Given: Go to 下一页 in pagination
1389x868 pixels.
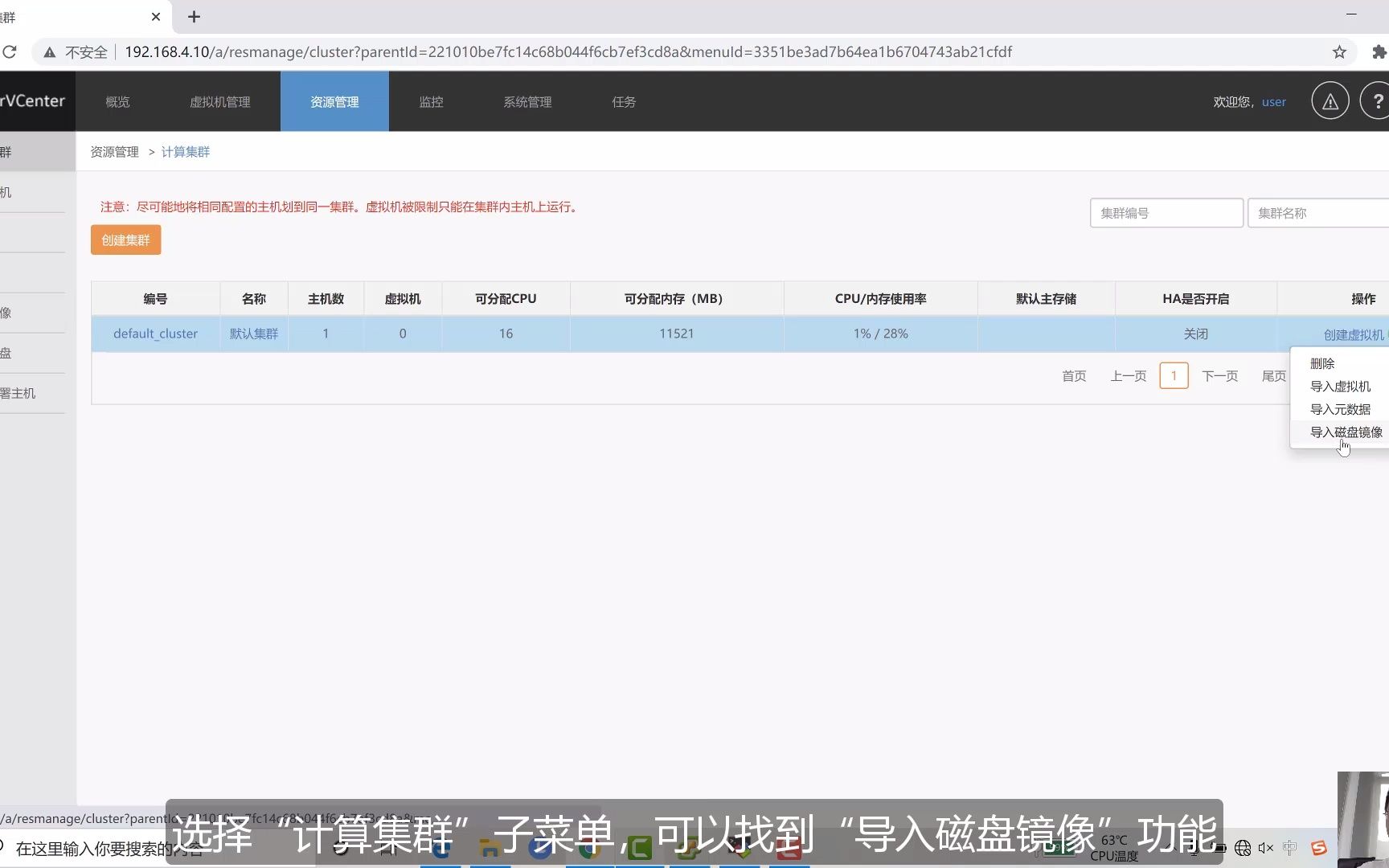Looking at the screenshot, I should (1219, 376).
